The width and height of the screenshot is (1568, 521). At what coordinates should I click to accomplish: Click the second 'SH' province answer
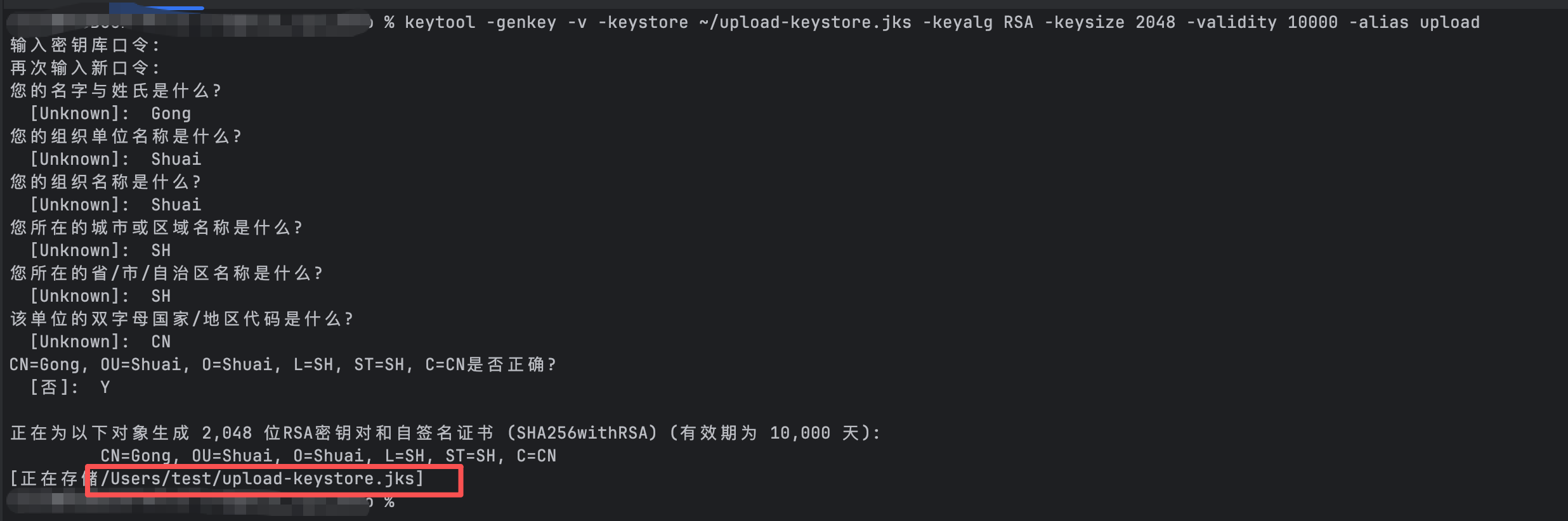tap(160, 296)
